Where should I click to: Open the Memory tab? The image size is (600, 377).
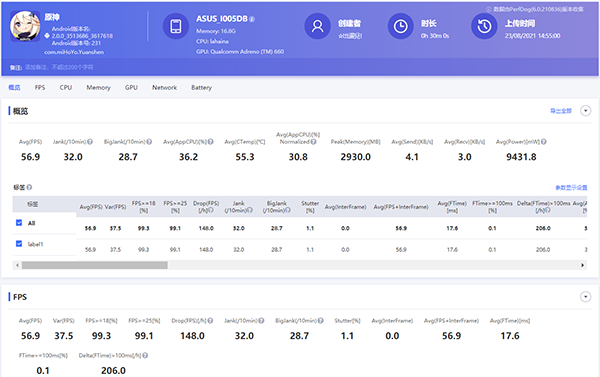point(98,87)
